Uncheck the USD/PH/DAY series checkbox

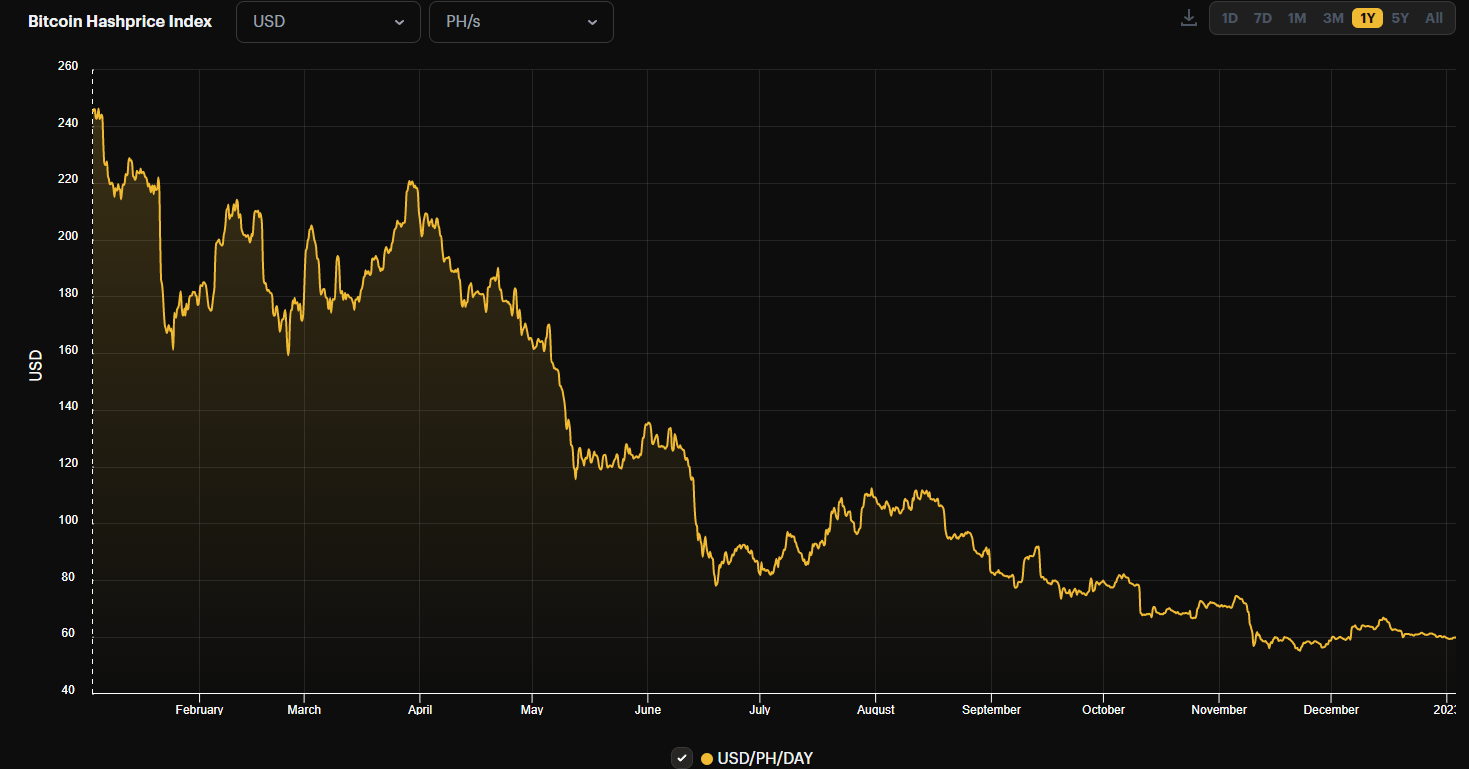coord(682,758)
